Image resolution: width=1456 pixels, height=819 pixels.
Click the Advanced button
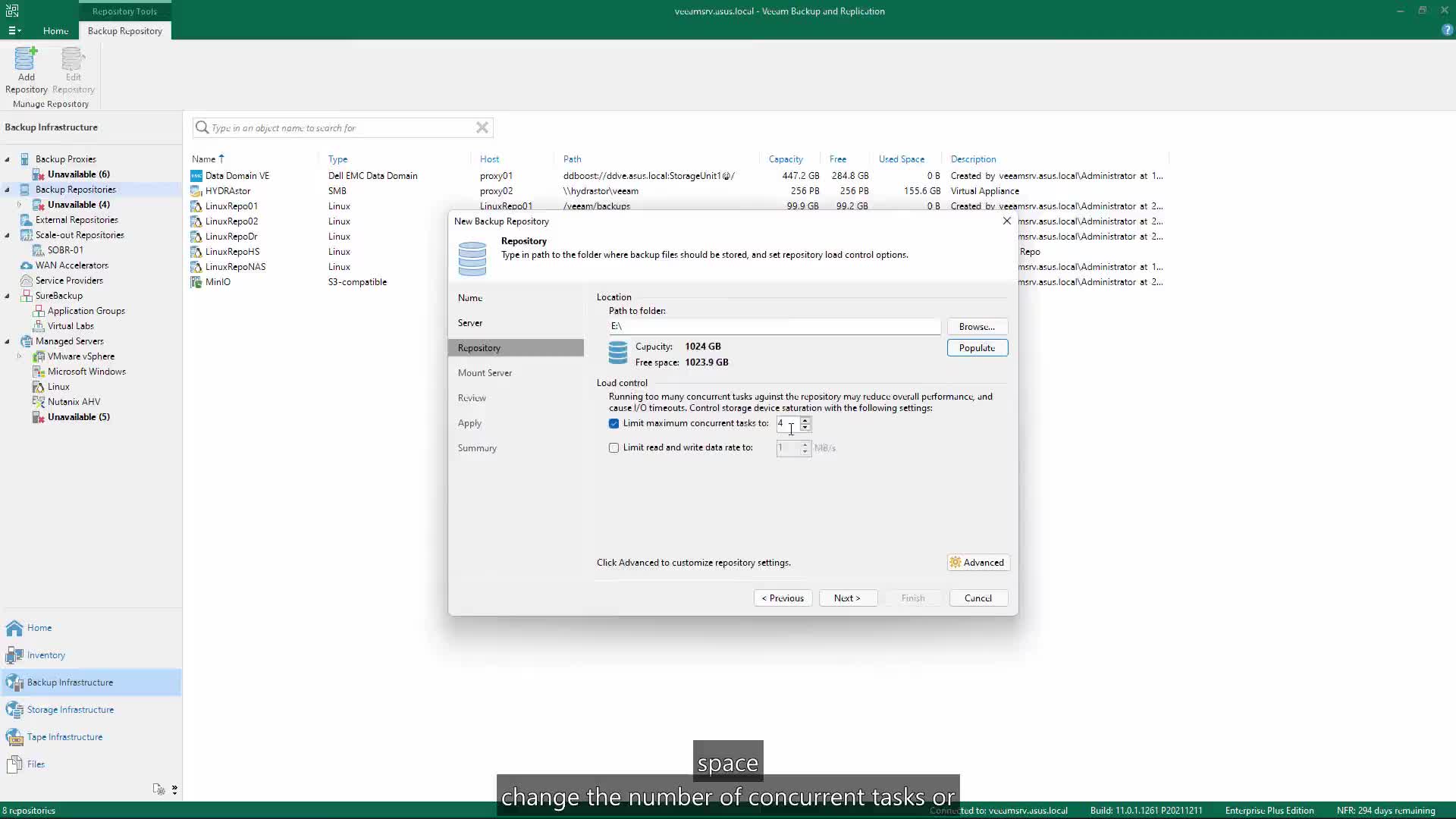click(978, 563)
